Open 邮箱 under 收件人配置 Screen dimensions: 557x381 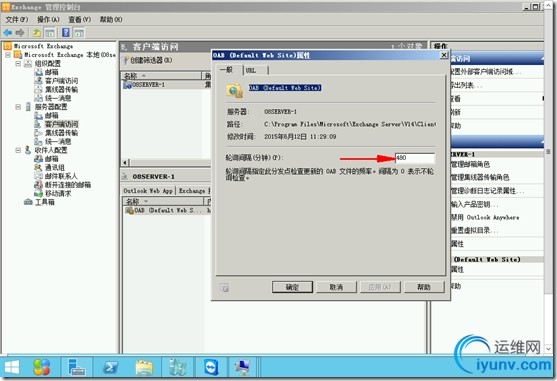click(52, 159)
